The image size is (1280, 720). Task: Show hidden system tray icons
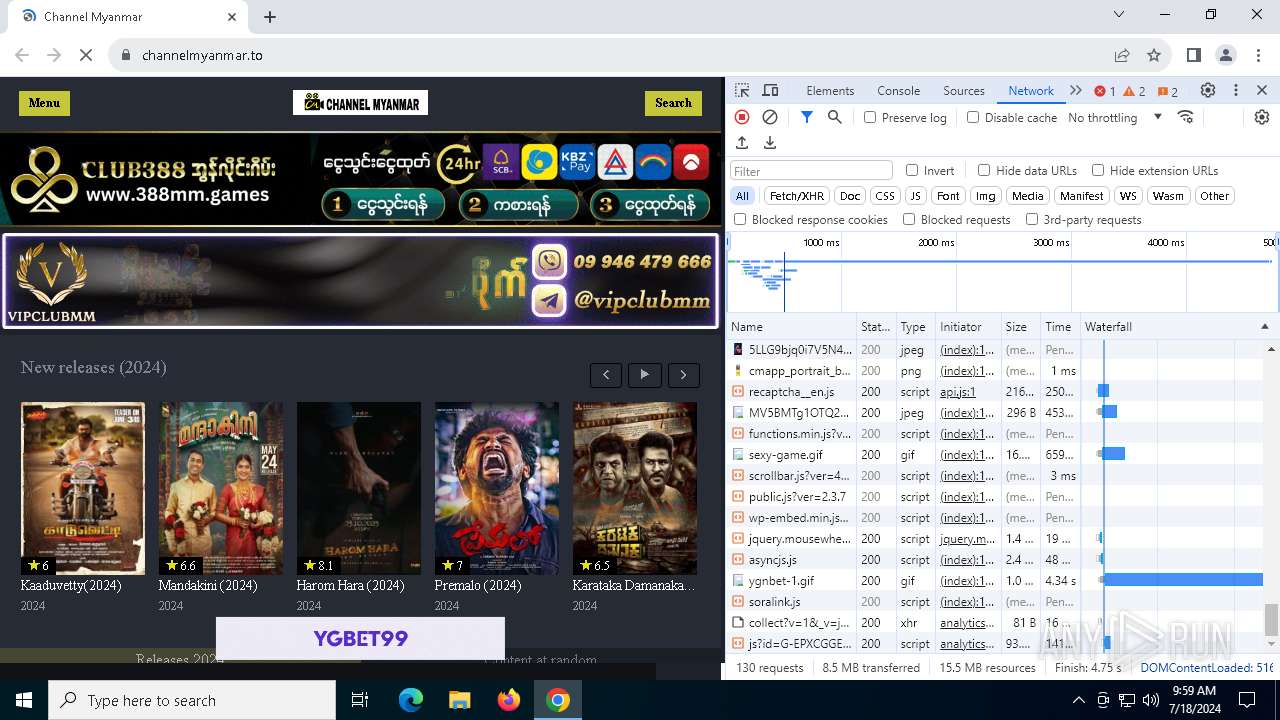(x=1078, y=700)
